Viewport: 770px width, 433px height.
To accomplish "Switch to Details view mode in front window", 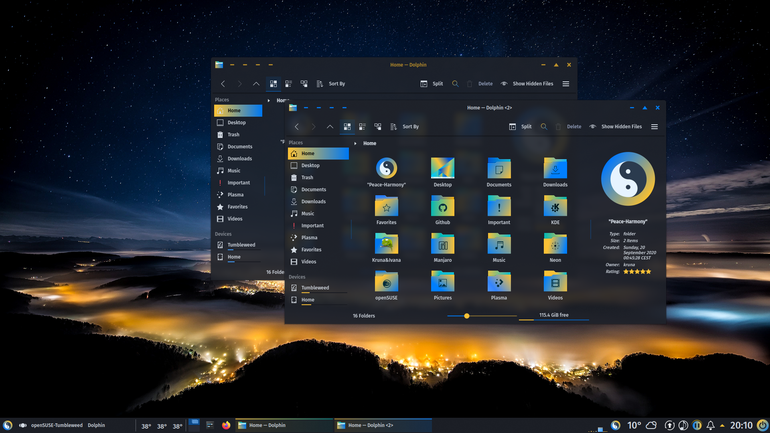I will click(x=378, y=127).
